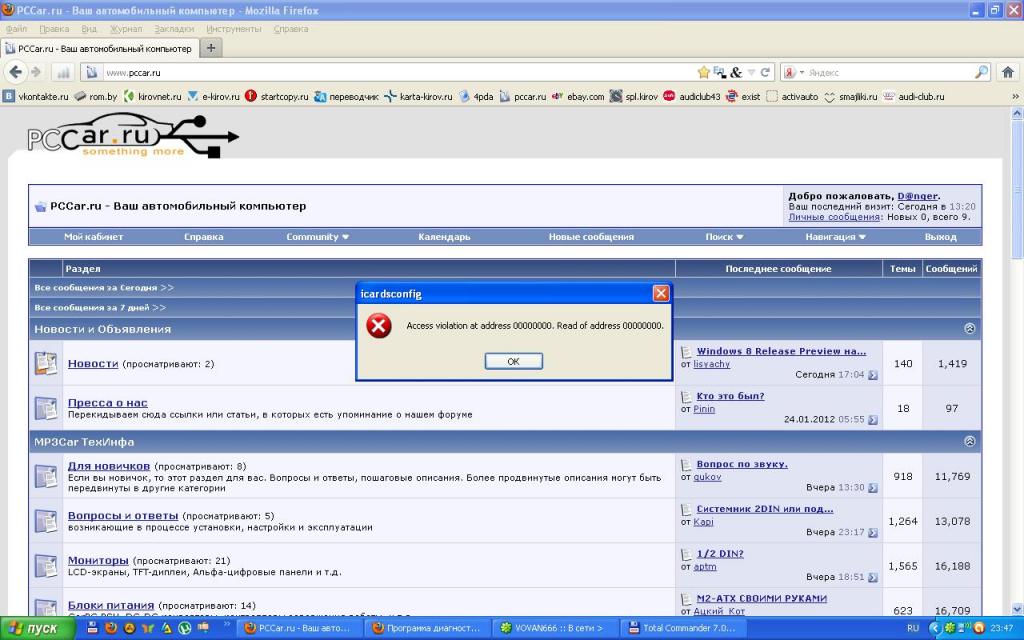This screenshot has width=1024, height=640.
Task: Click red error icon in dialog
Action: pos(379,326)
